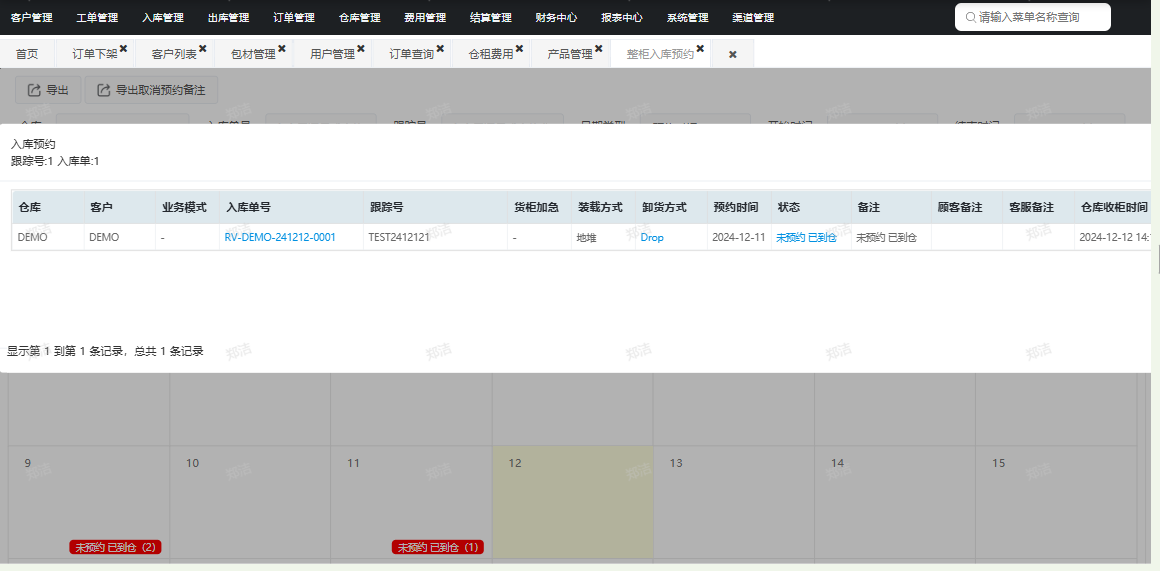Click the search magnifier icon in menu search

pos(971,17)
